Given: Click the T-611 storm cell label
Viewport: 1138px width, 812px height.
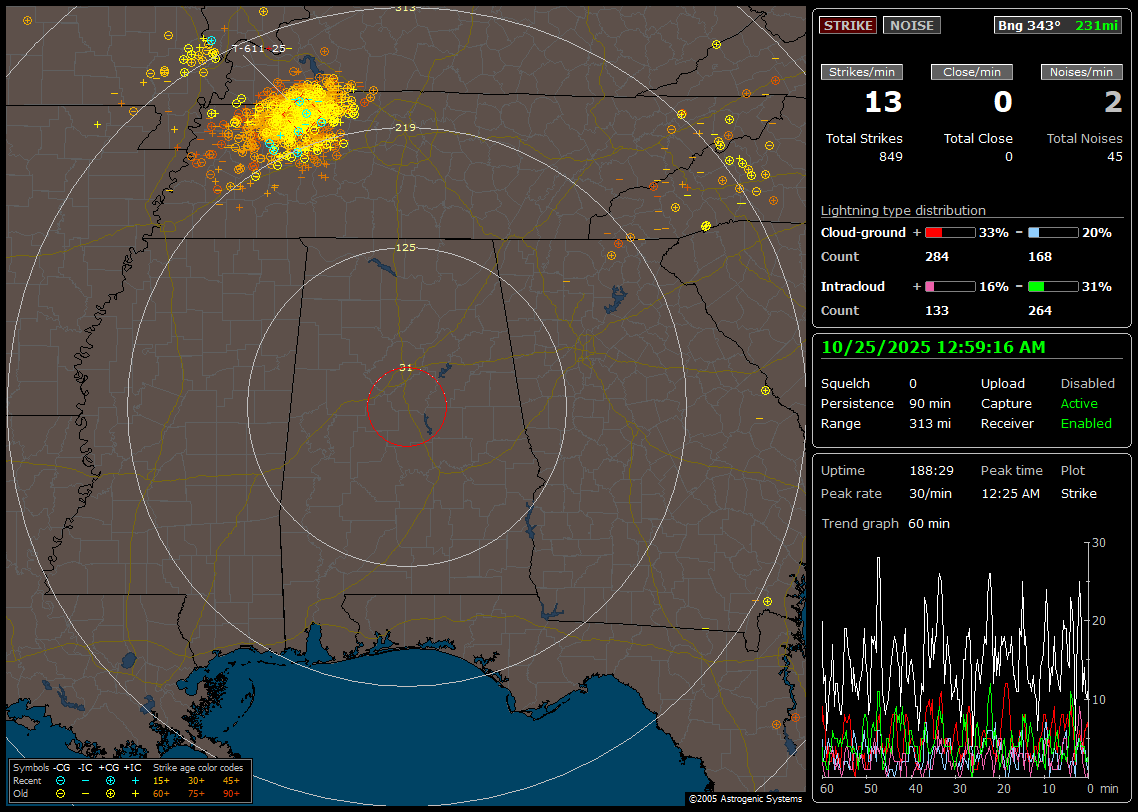Looking at the screenshot, I should tap(248, 48).
